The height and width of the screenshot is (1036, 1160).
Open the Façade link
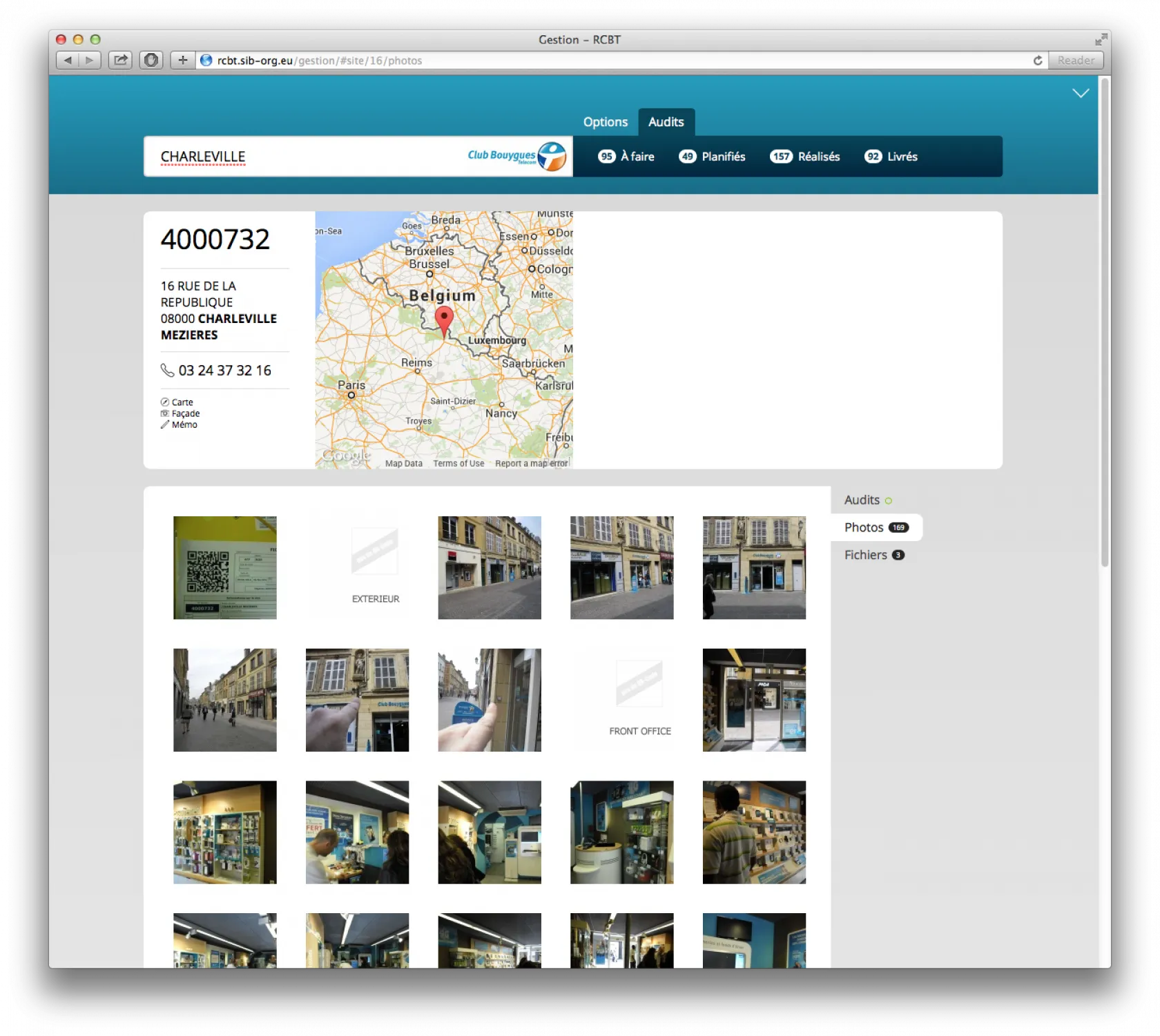point(185,413)
